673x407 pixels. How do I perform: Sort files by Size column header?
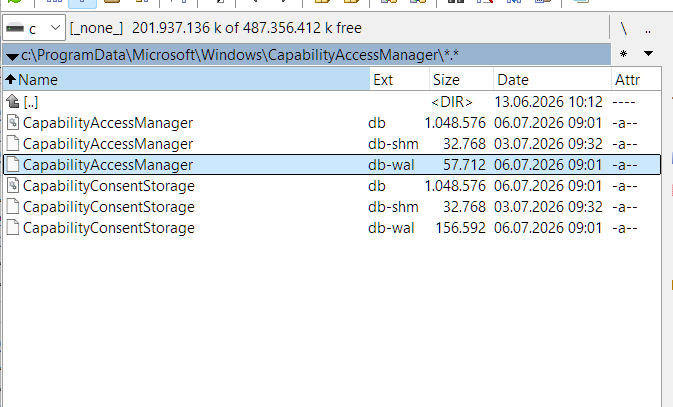pos(461,80)
